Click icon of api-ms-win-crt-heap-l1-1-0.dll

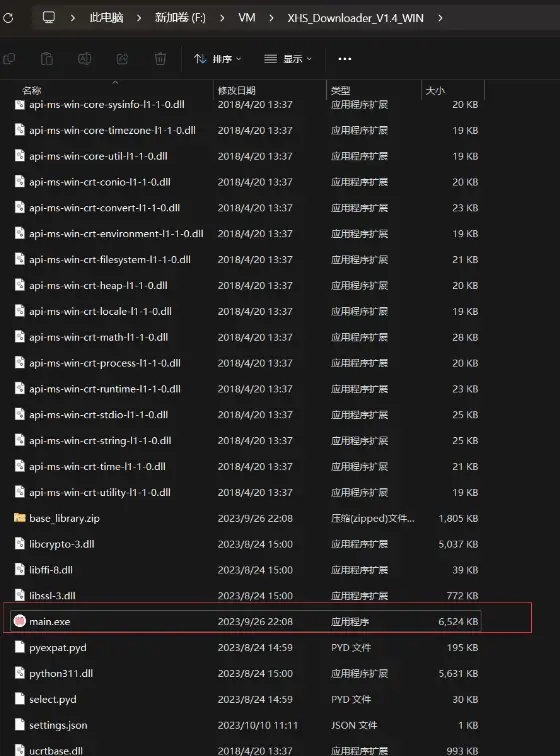pos(19,285)
